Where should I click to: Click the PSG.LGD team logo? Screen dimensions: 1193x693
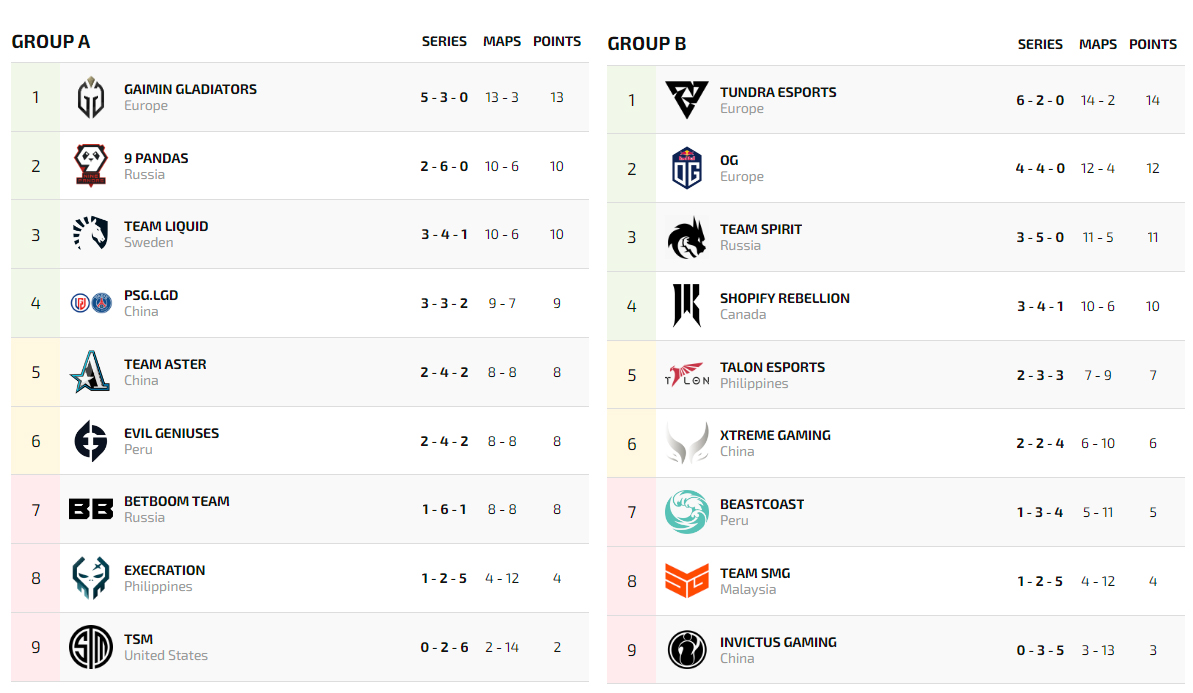click(x=91, y=303)
